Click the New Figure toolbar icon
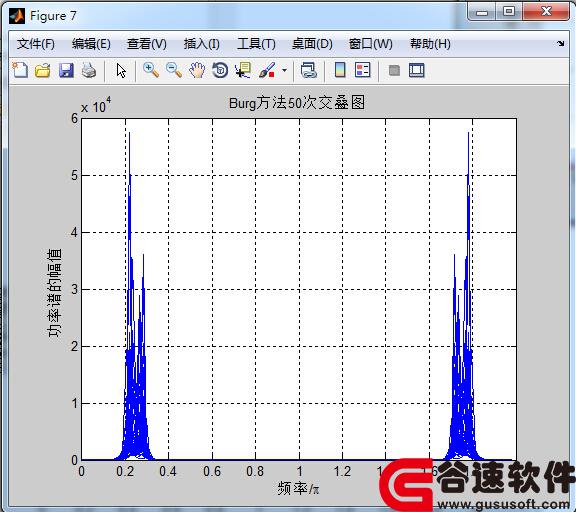Screen dimensions: 576x512 click(20, 70)
